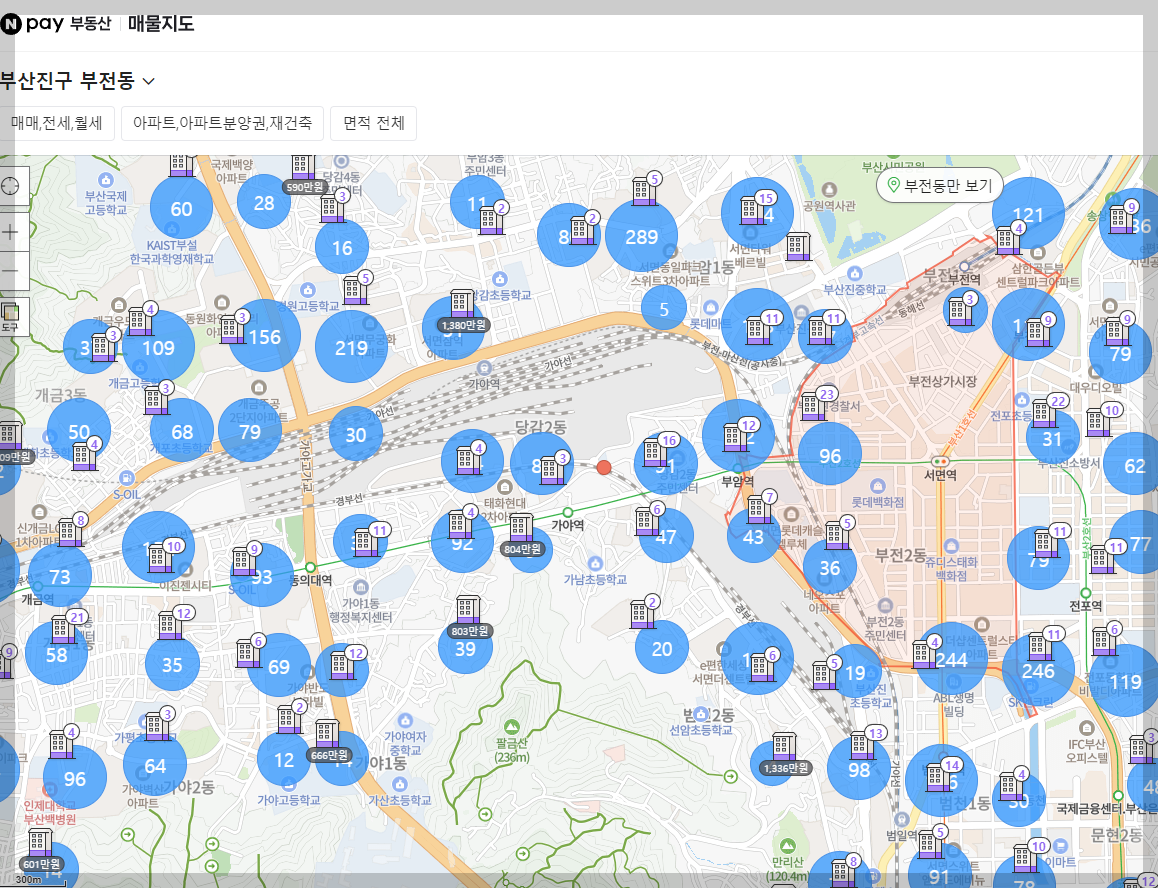Screen dimensions: 1158x888
Task: Click the 43 listings cluster
Action: pos(753,536)
